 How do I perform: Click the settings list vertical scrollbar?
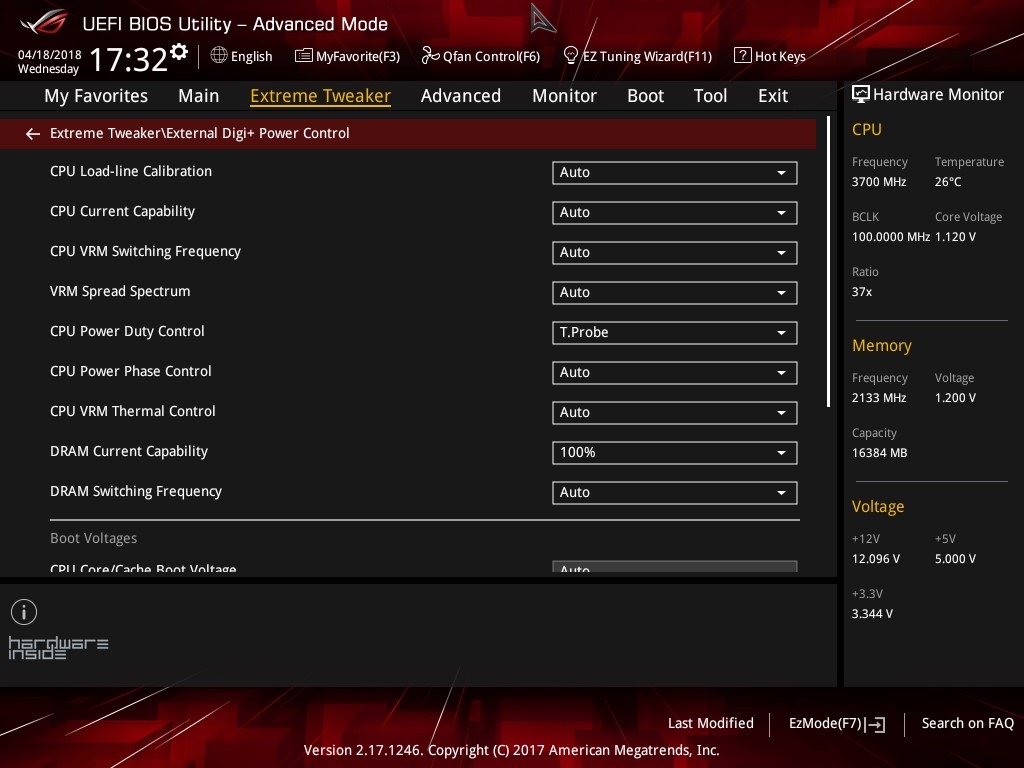829,261
